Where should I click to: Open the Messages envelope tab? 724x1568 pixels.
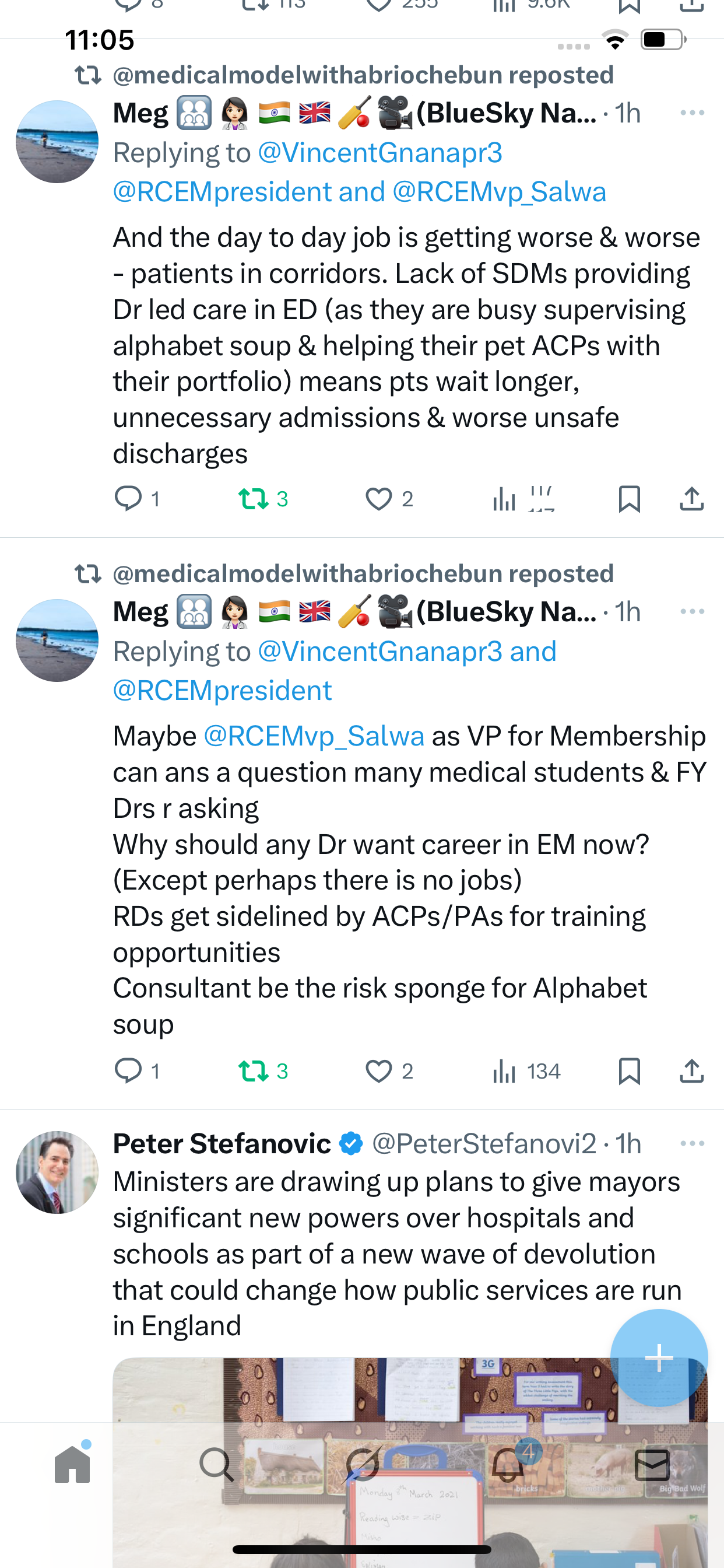(x=652, y=1465)
